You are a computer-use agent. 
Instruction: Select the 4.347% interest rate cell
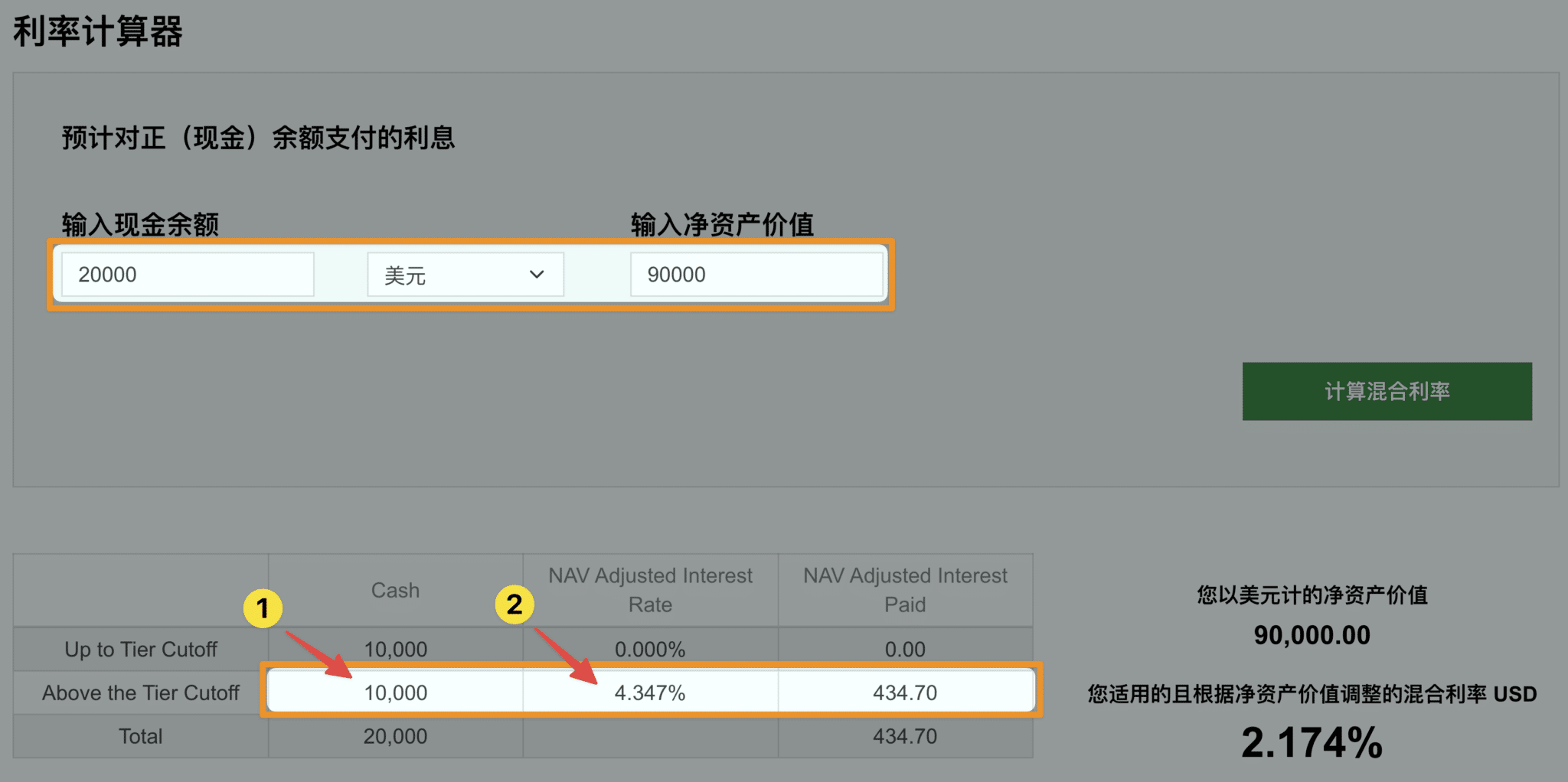pos(649,692)
